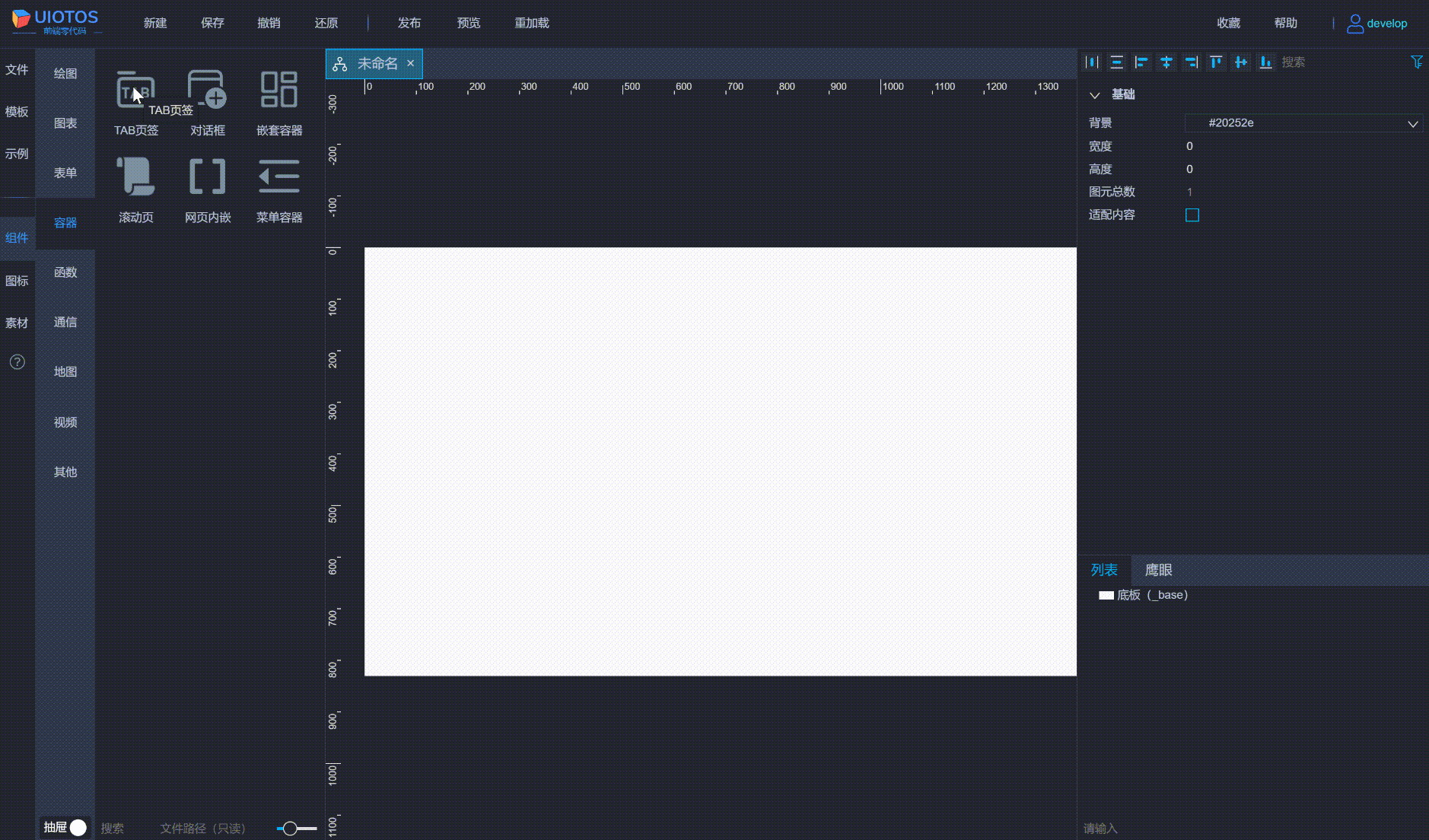
Task: Click the thumbnail size slider handle
Action: pyautogui.click(x=290, y=829)
